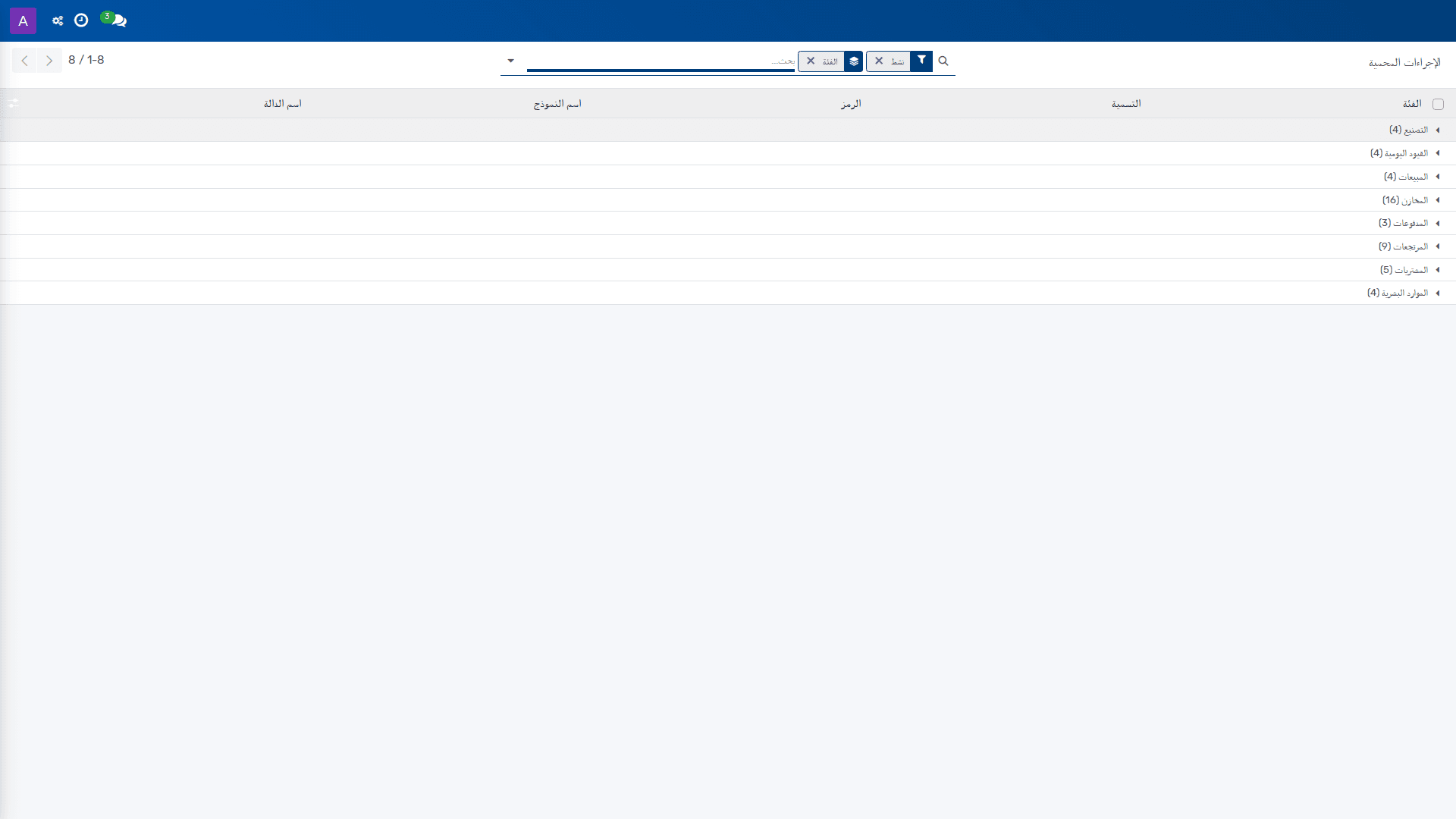Focus the search input field

pyautogui.click(x=661, y=61)
